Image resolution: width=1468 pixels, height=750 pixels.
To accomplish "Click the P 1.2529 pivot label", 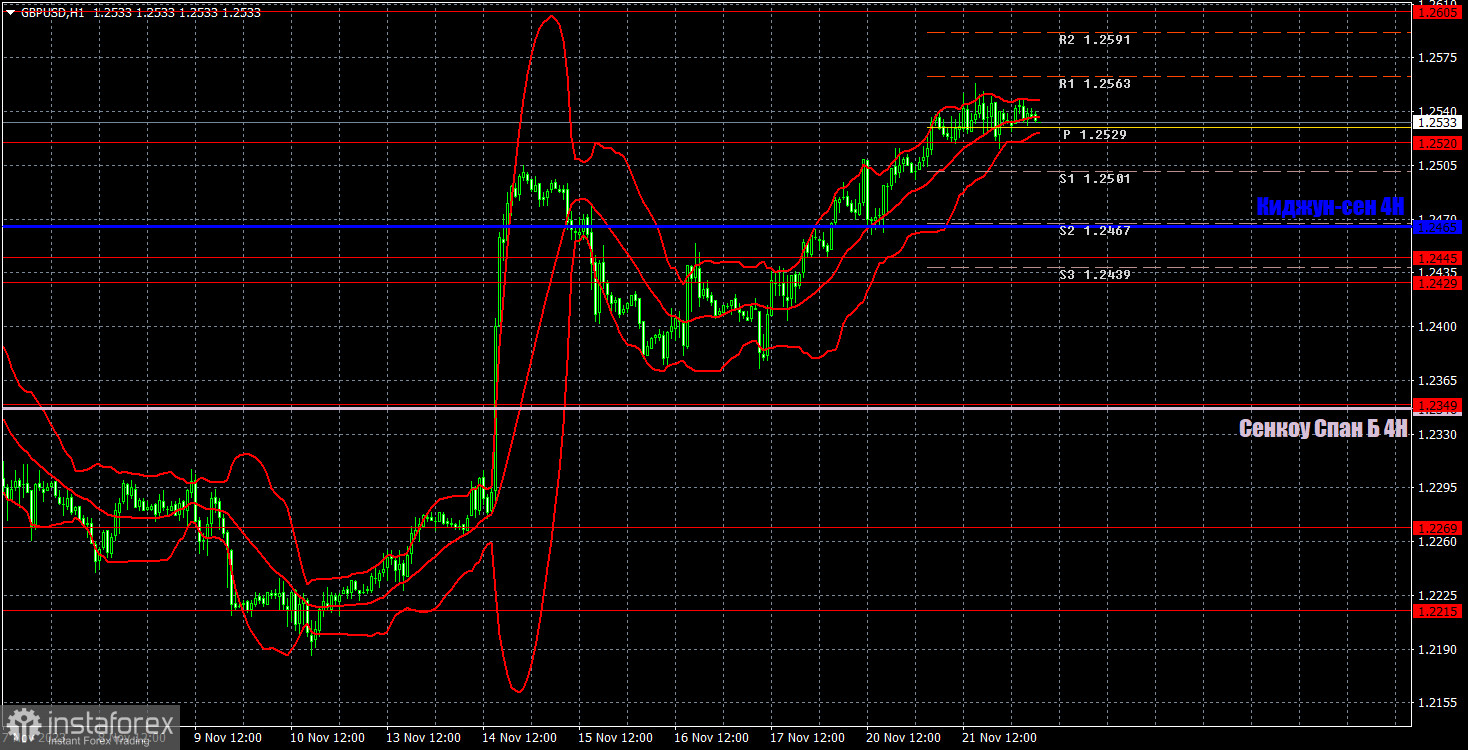I will pyautogui.click(x=1094, y=134).
